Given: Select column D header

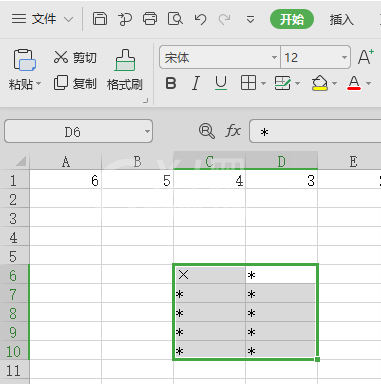Looking at the screenshot, I should (x=282, y=162).
